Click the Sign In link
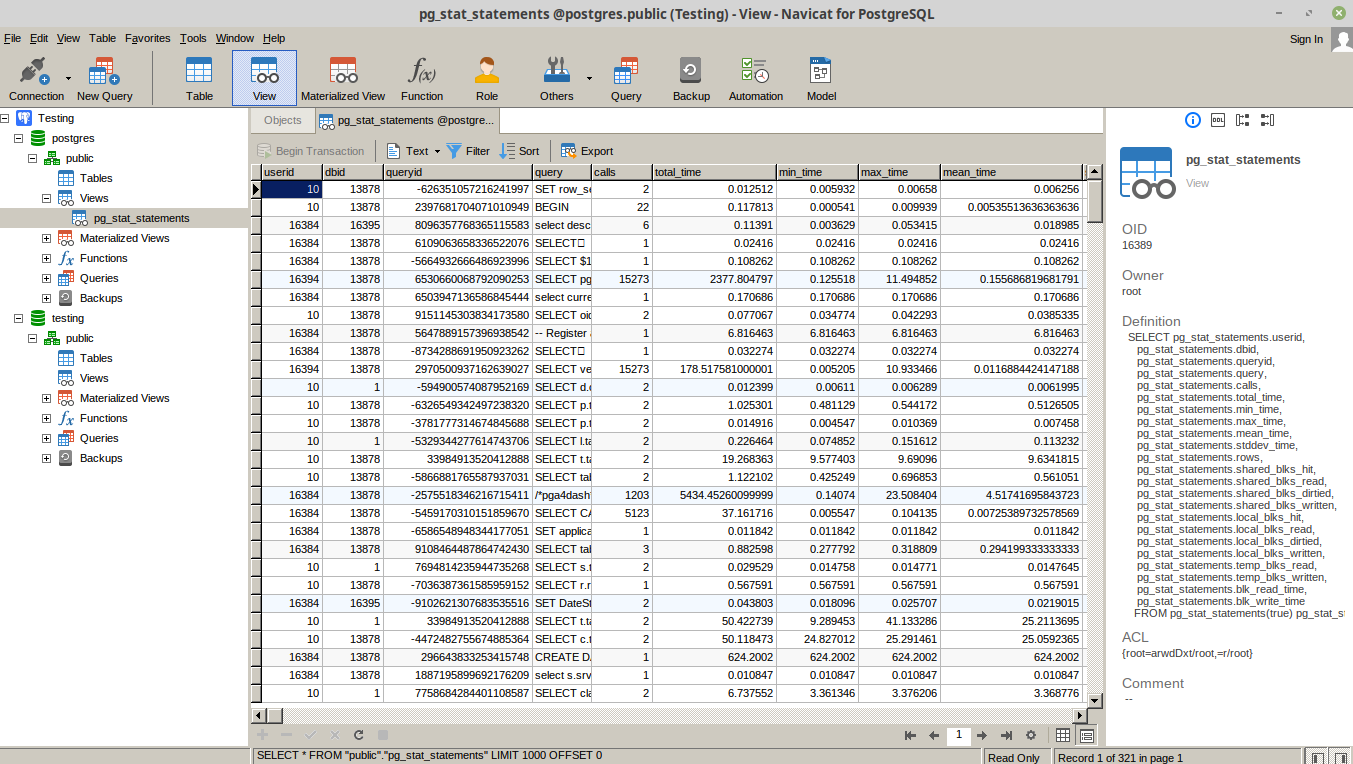This screenshot has width=1353, height=764. click(x=1306, y=39)
